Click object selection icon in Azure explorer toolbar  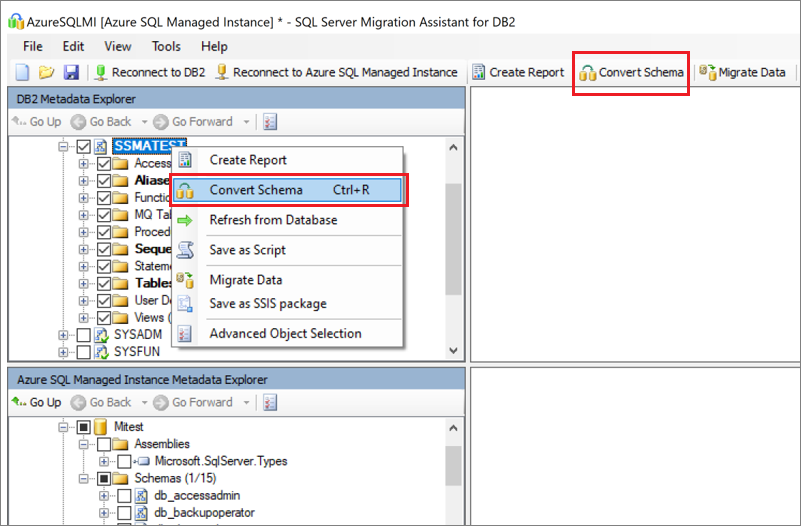tap(270, 402)
